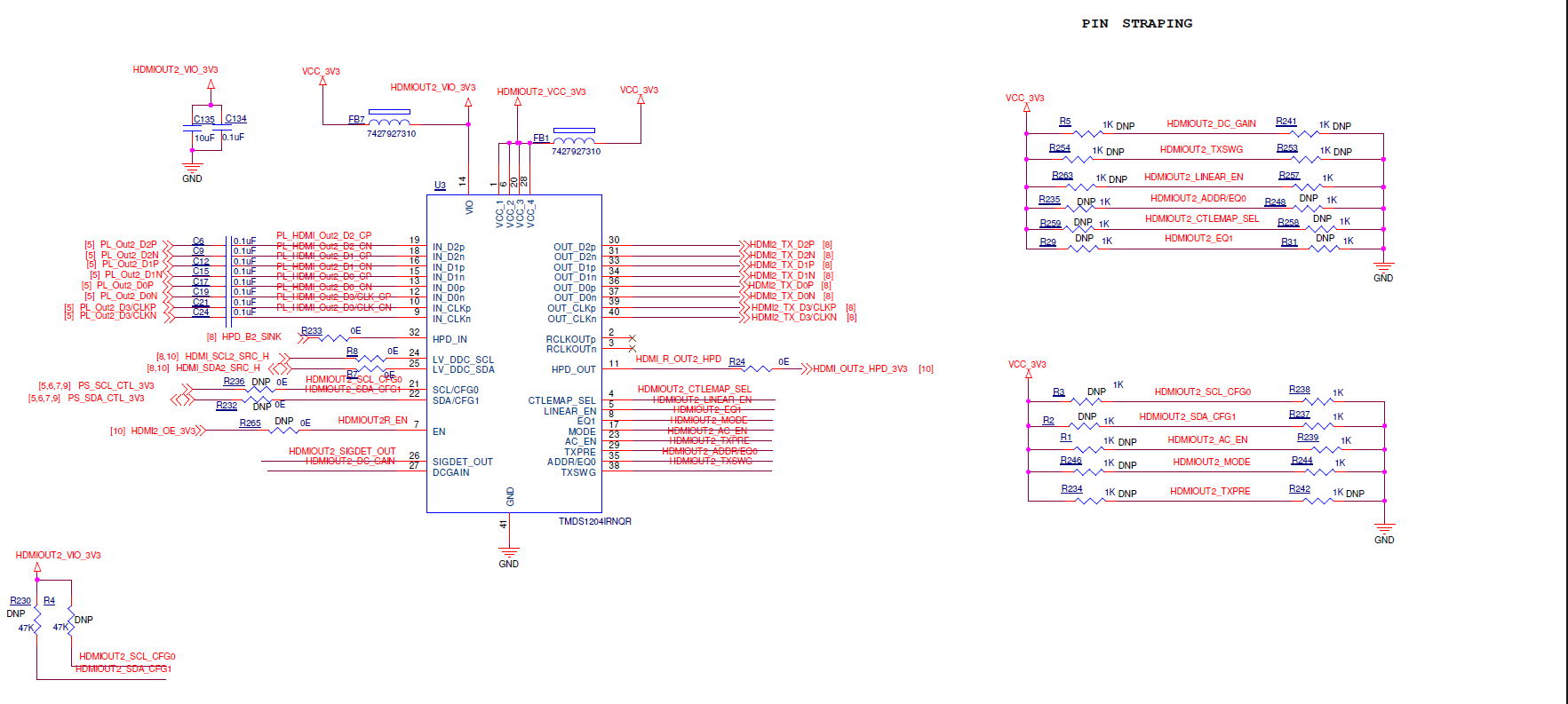
Task: Click capacitor designator C24
Action: (201, 312)
